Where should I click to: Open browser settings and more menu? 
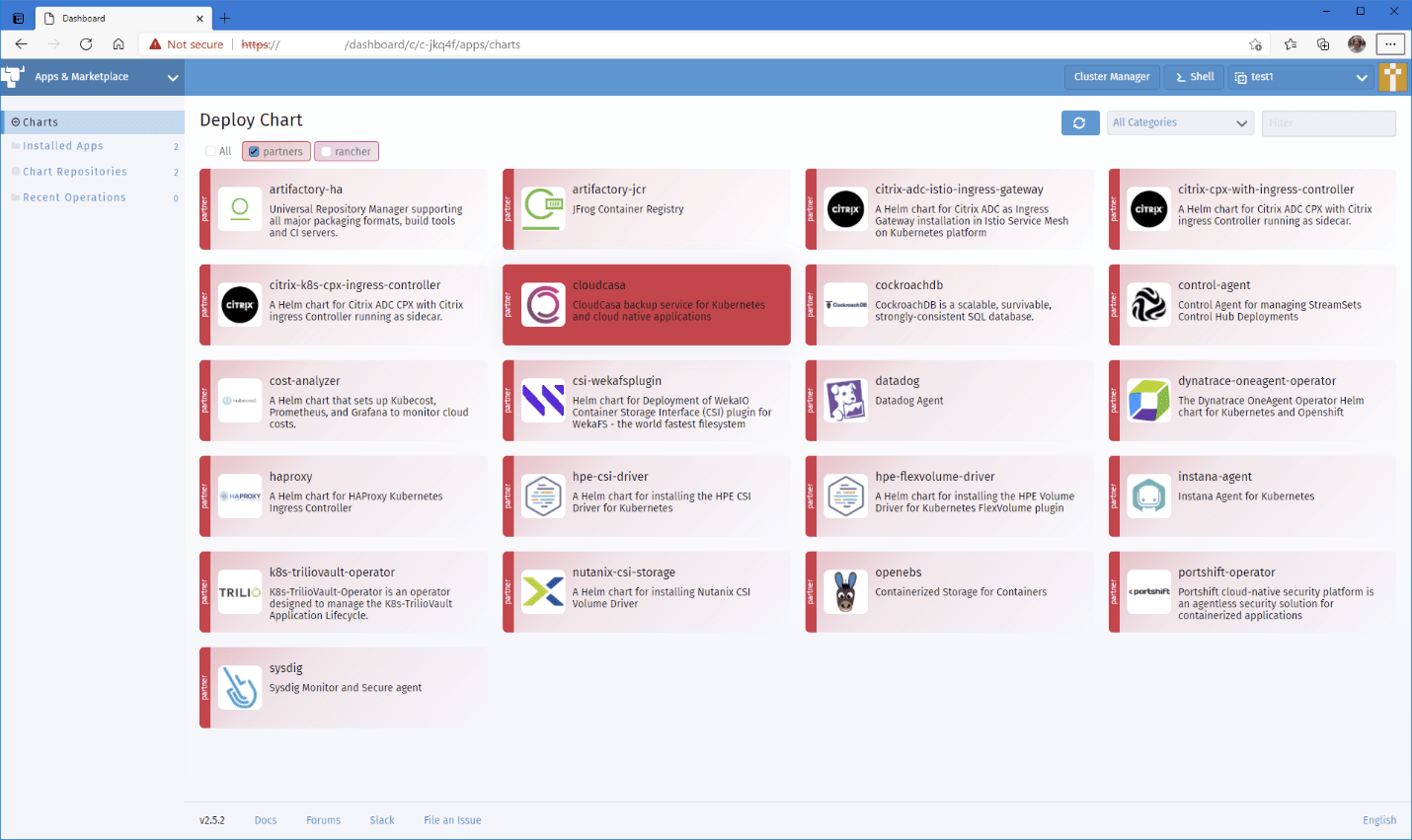click(1390, 43)
